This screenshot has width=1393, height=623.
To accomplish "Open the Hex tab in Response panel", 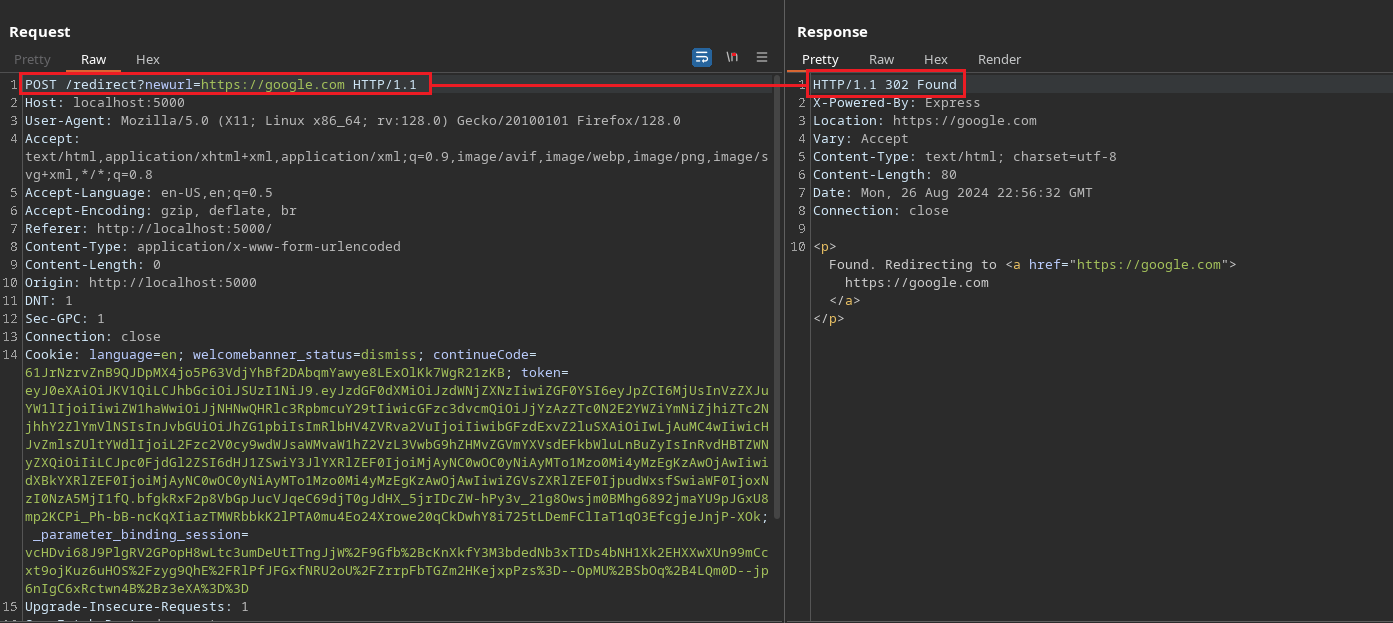I will 936,60.
